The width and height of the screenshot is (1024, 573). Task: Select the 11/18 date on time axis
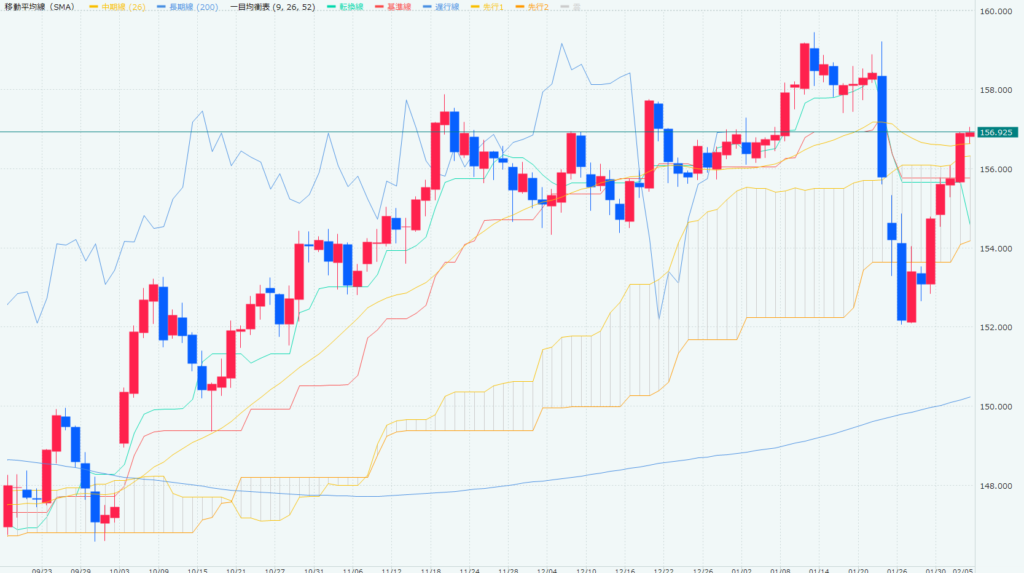431,567
